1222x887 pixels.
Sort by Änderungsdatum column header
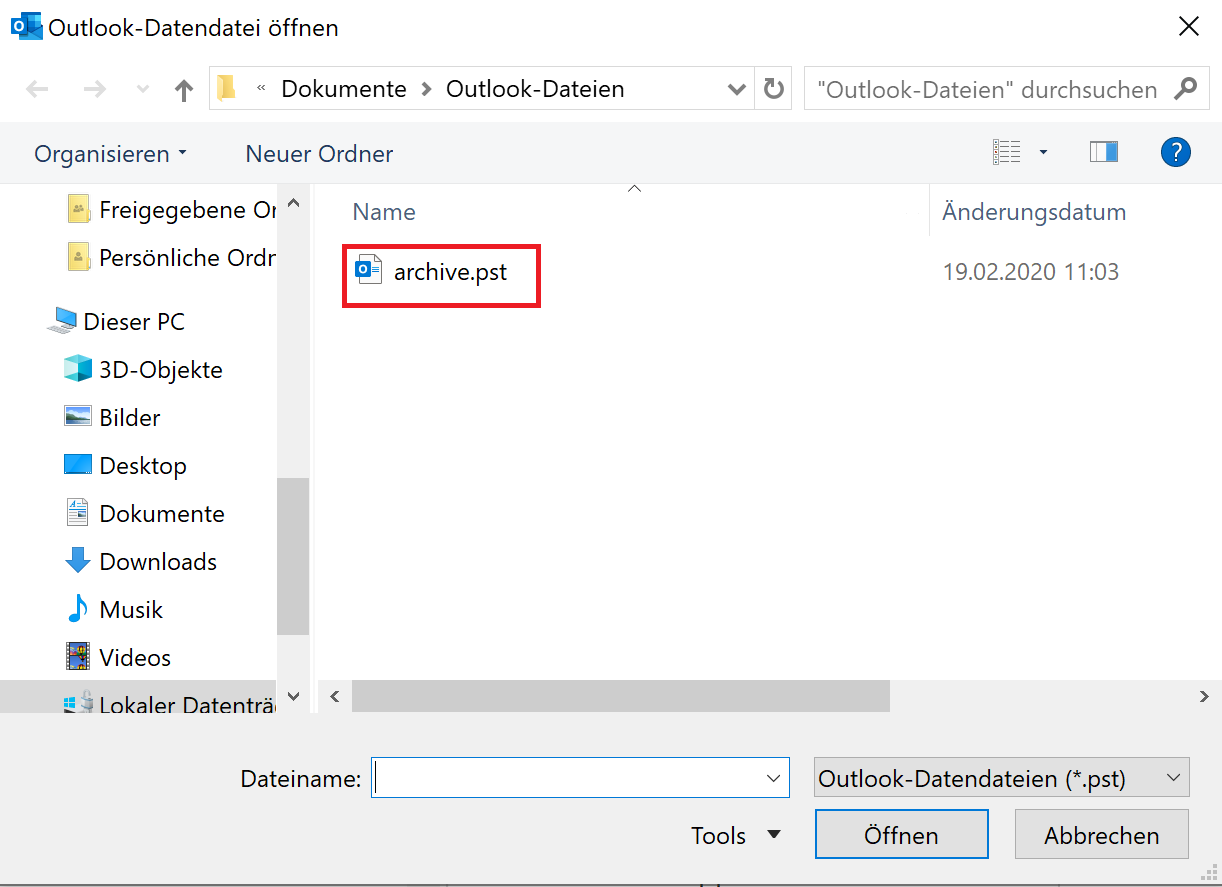pyautogui.click(x=1034, y=212)
